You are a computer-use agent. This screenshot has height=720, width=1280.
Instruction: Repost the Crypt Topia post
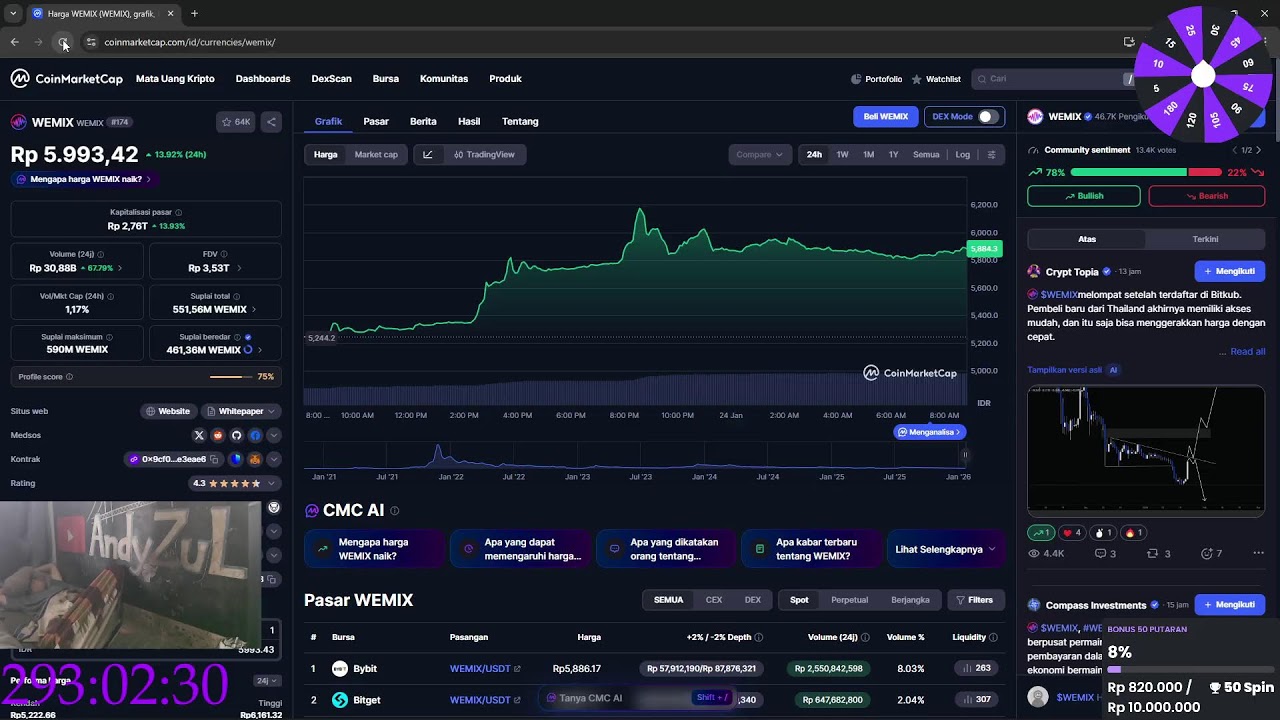[x=1158, y=553]
